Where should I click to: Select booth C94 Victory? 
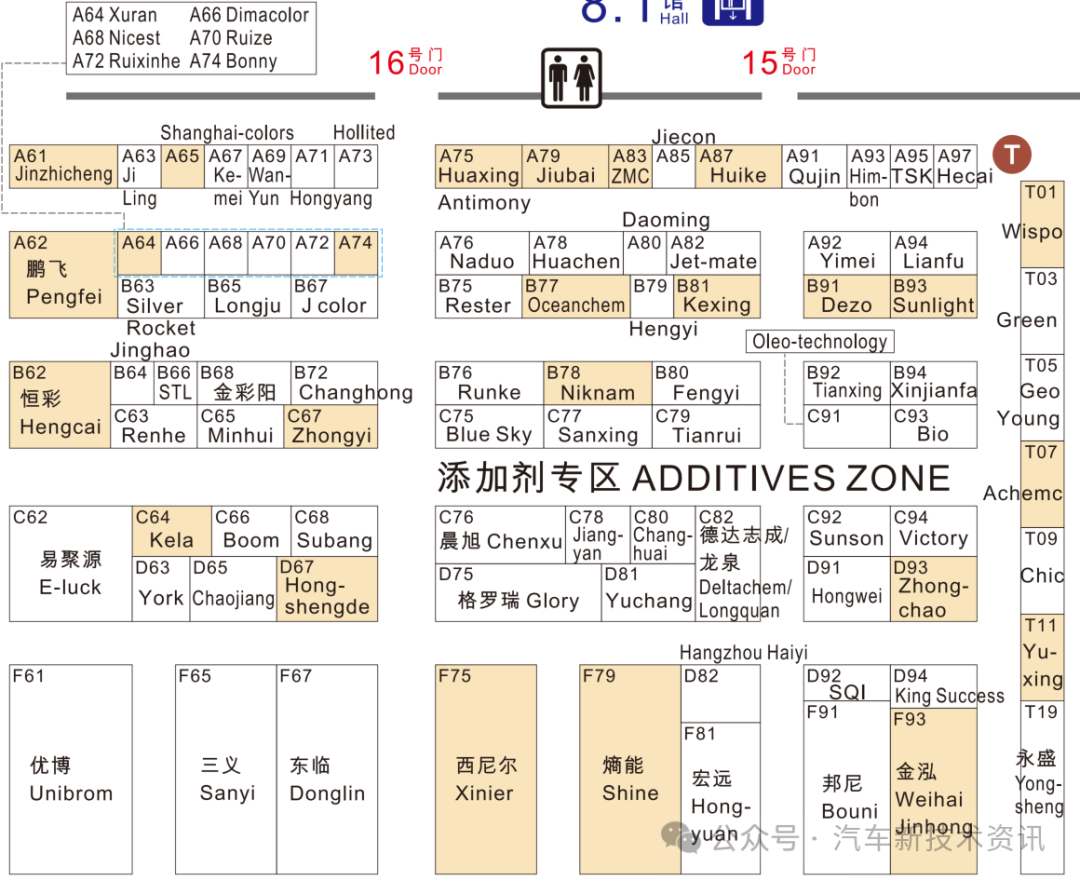933,531
